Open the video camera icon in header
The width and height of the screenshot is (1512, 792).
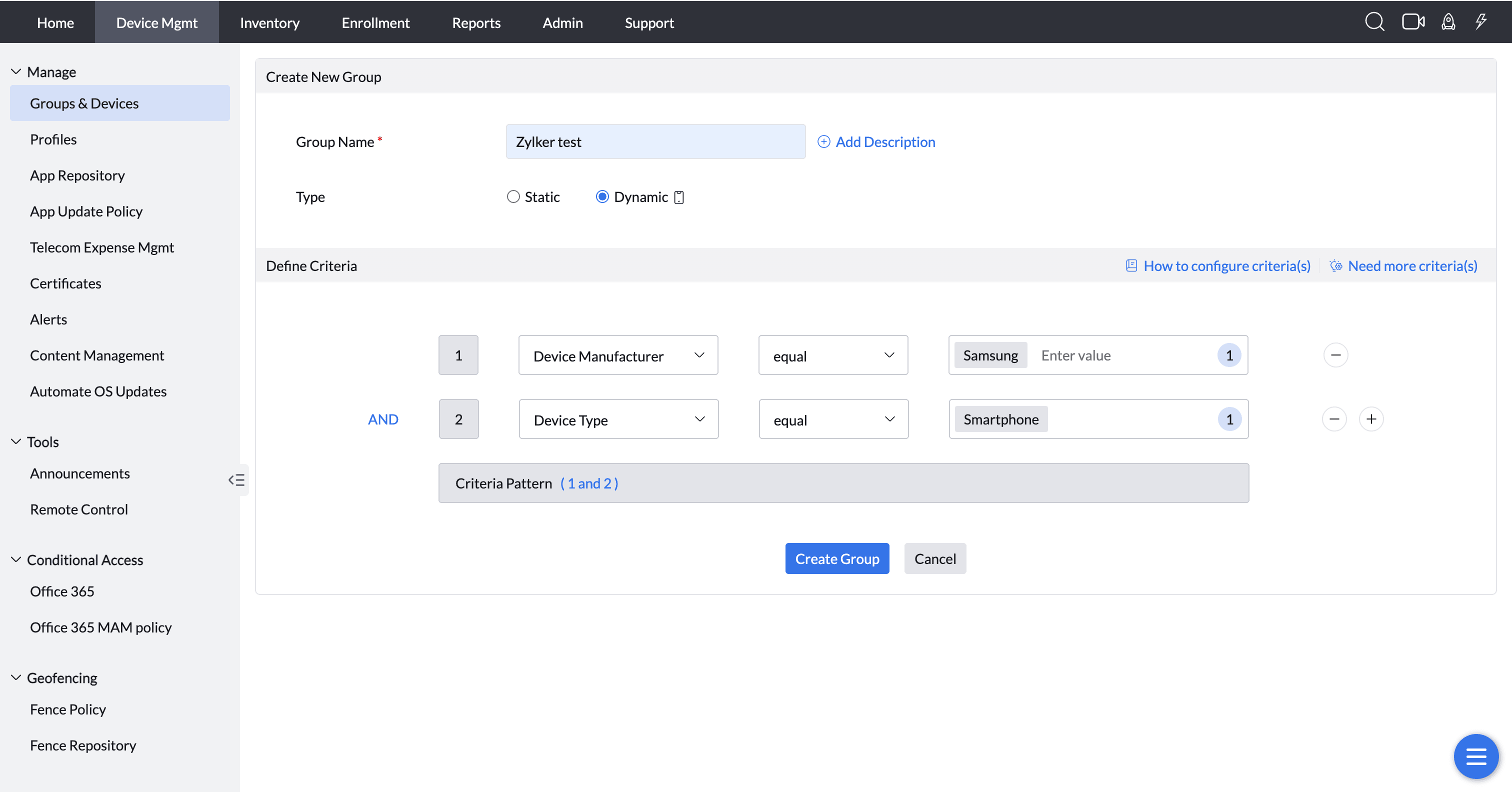pos(1413,22)
